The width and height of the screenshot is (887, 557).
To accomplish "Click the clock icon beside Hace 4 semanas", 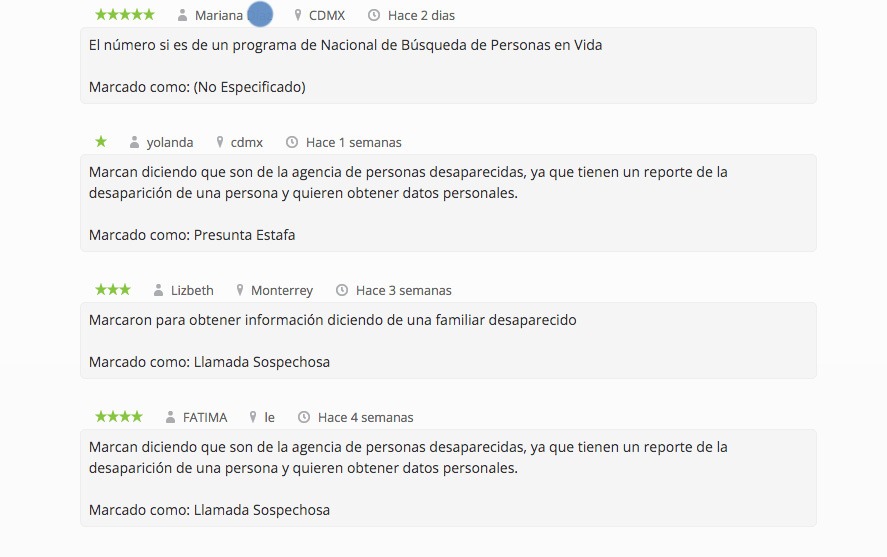I will point(304,417).
